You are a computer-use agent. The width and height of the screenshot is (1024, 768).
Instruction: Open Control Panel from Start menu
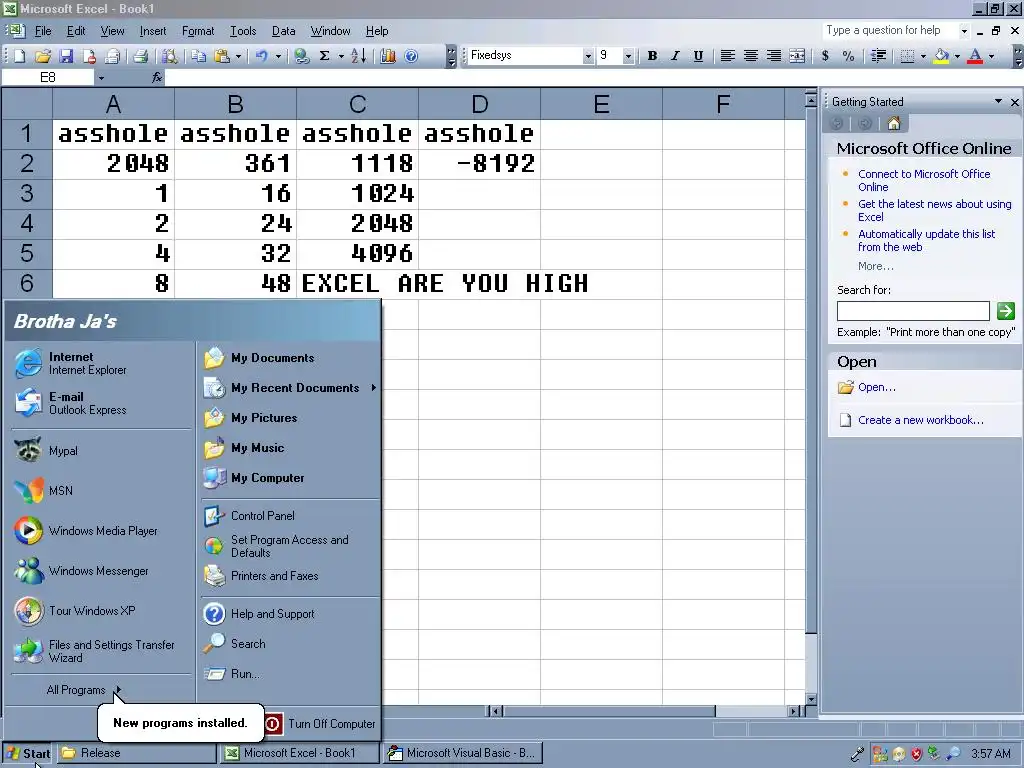click(x=263, y=516)
